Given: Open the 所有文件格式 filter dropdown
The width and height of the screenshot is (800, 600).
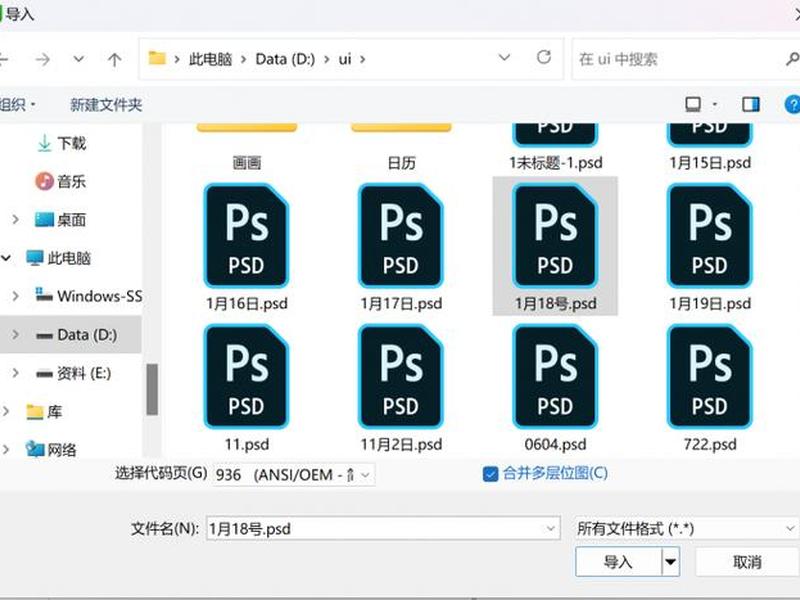Looking at the screenshot, I should tap(790, 529).
